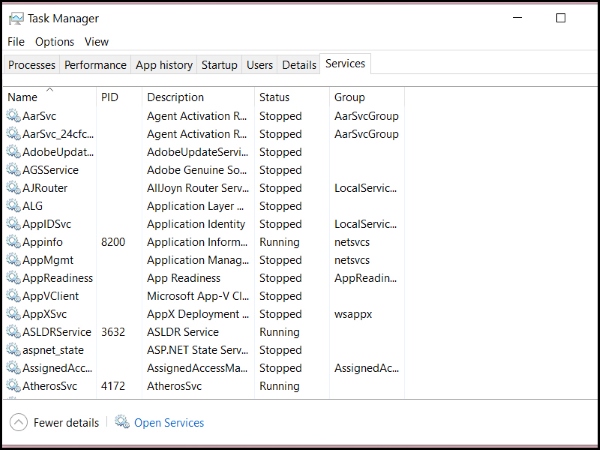Screen dimensions: 600x450
Task: Click the gear icon next to AppXSvc
Action: [13, 314]
